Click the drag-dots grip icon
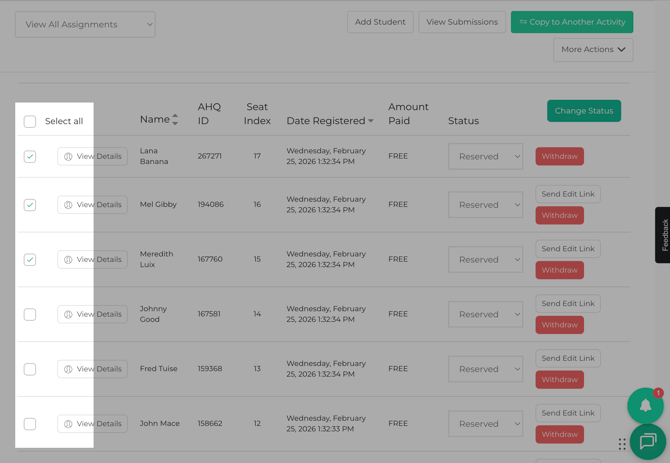Image resolution: width=670 pixels, height=463 pixels. pyautogui.click(x=622, y=444)
